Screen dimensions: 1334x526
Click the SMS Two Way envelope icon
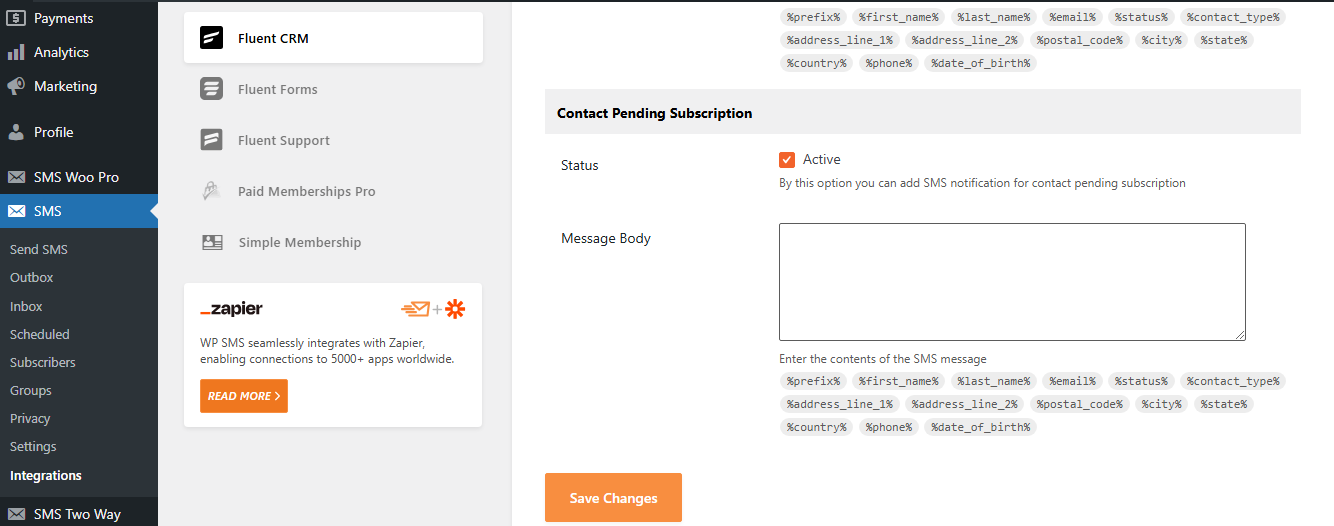tap(16, 514)
